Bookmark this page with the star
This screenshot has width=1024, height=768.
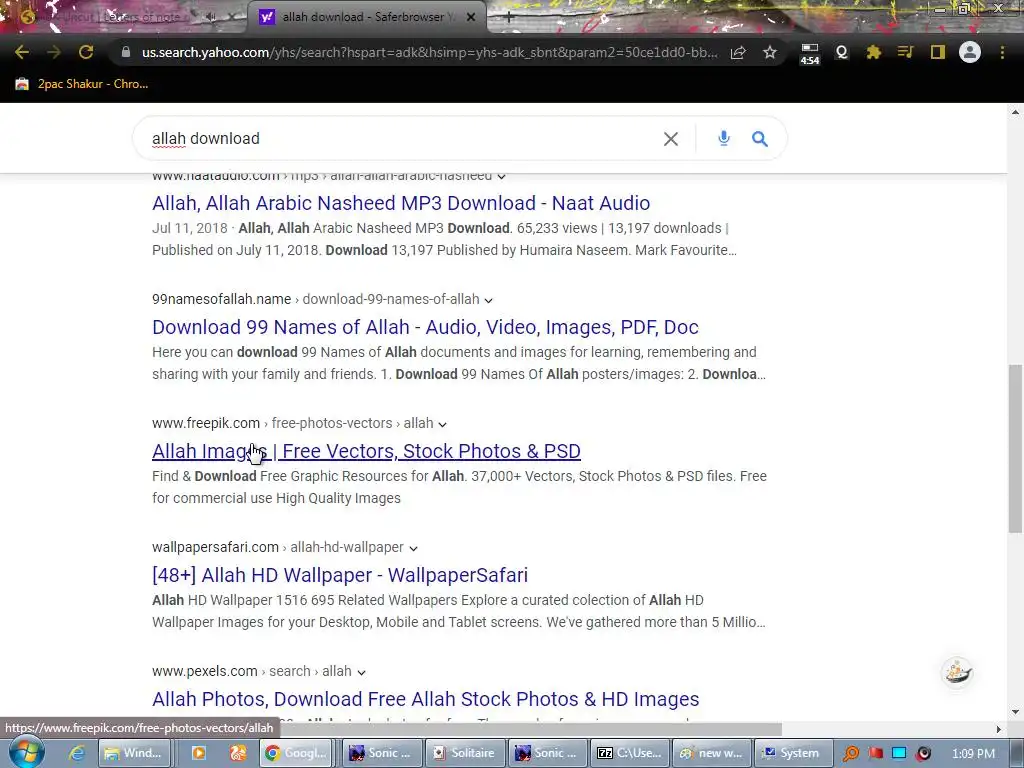770,52
